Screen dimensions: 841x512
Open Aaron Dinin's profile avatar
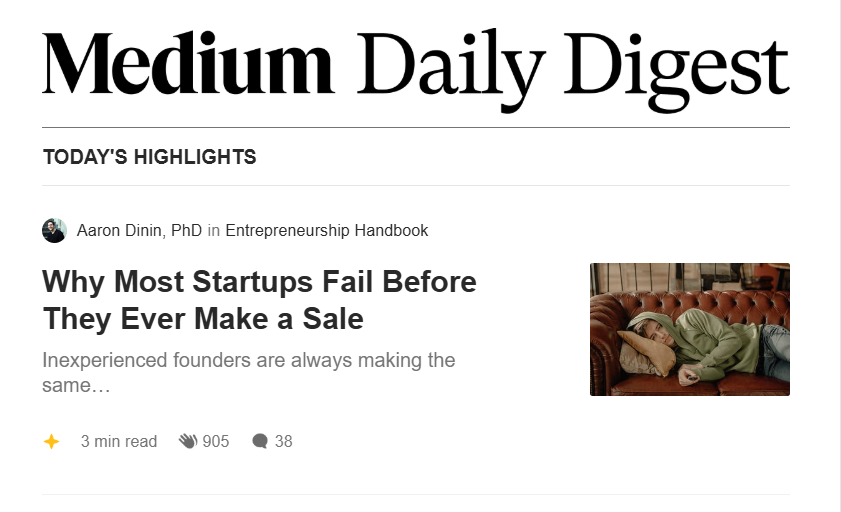point(54,231)
